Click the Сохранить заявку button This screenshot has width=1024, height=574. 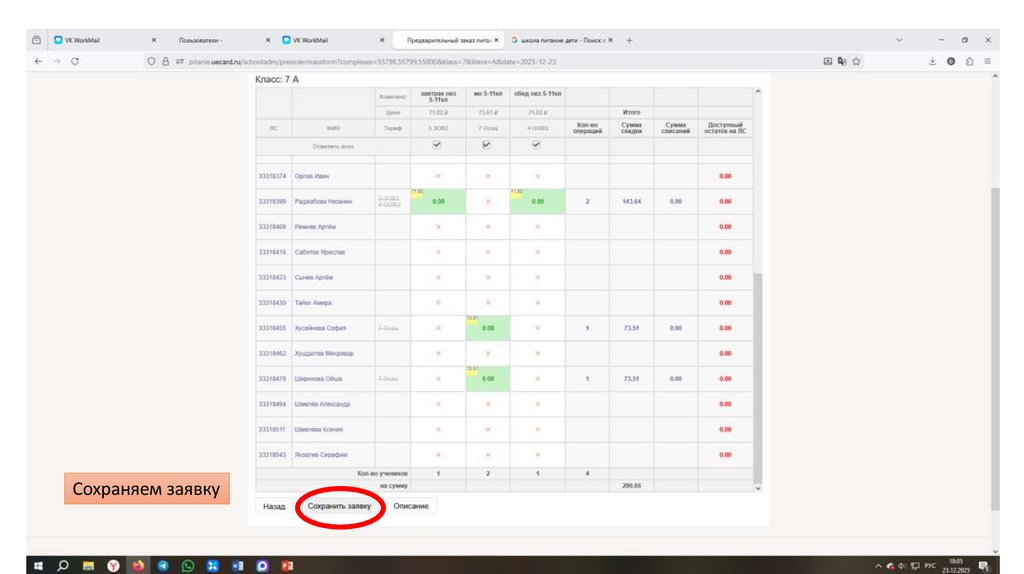point(339,506)
